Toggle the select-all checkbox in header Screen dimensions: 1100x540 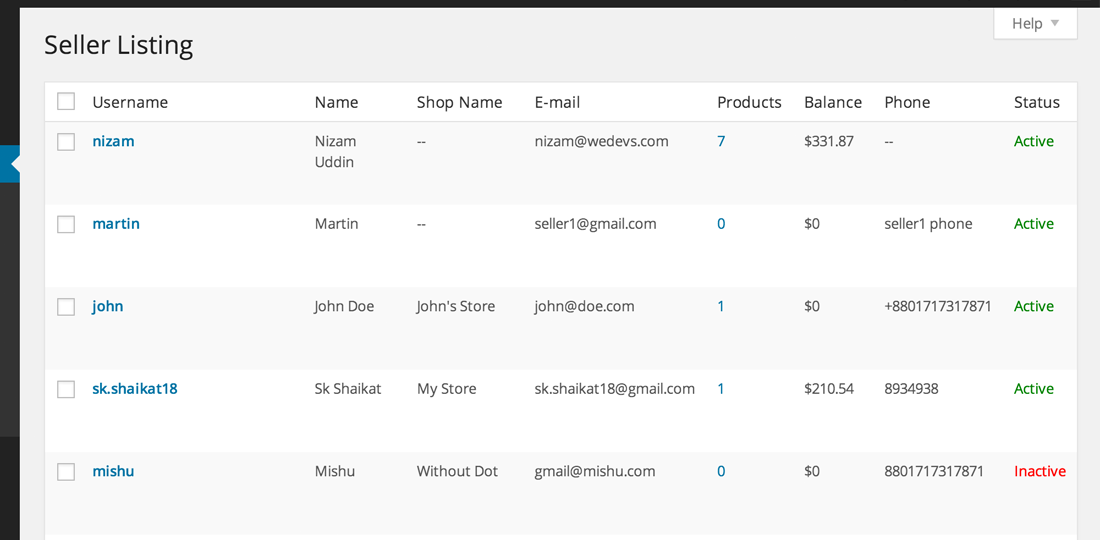66,101
